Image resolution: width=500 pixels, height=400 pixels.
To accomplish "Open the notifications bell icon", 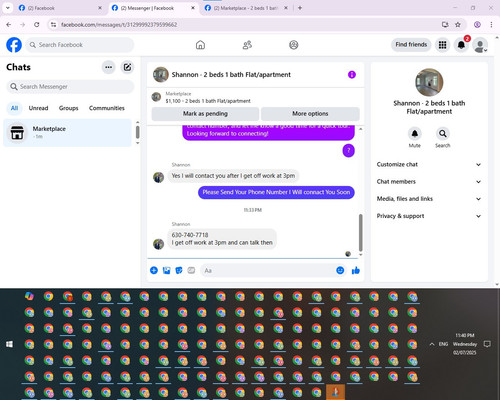I will coord(461,45).
